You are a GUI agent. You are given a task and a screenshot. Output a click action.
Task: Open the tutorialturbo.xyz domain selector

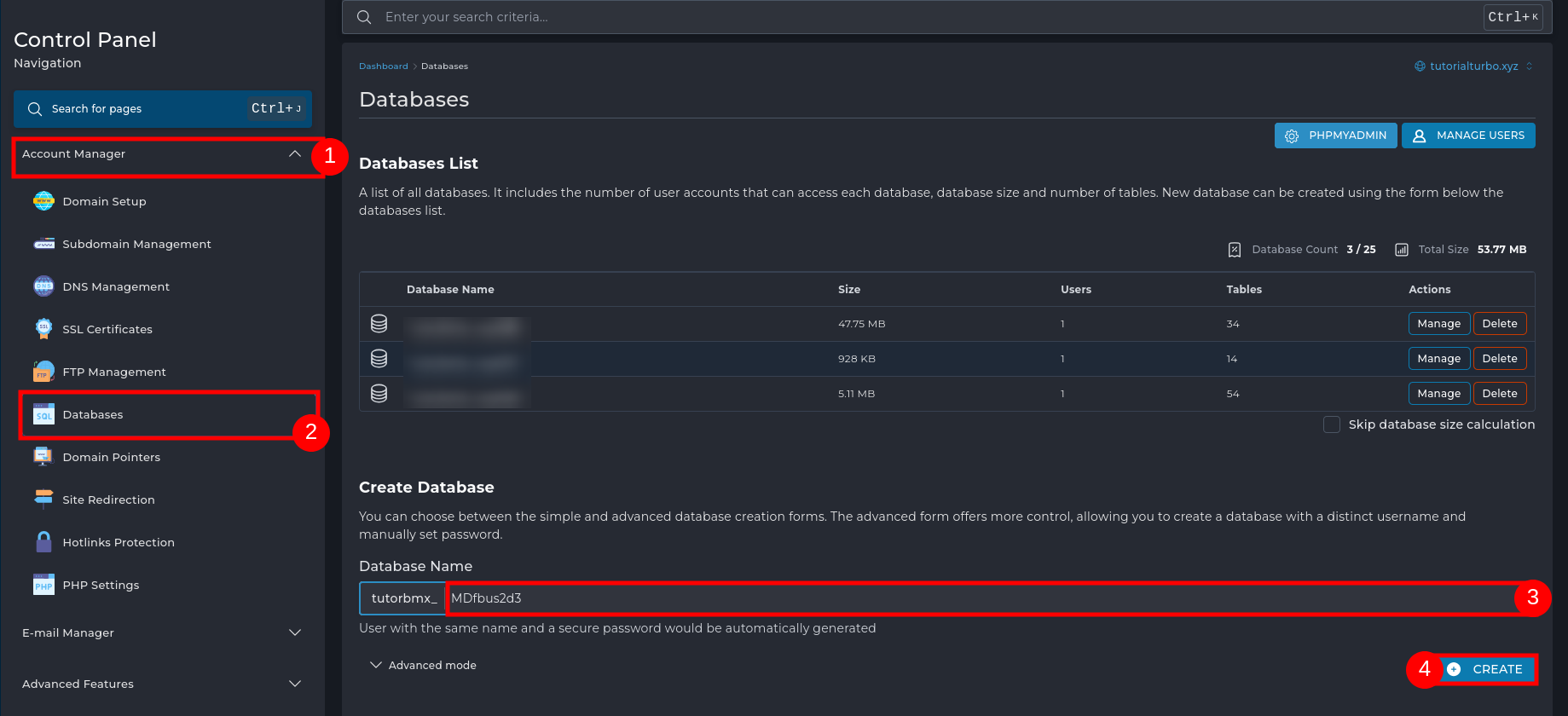(1473, 66)
